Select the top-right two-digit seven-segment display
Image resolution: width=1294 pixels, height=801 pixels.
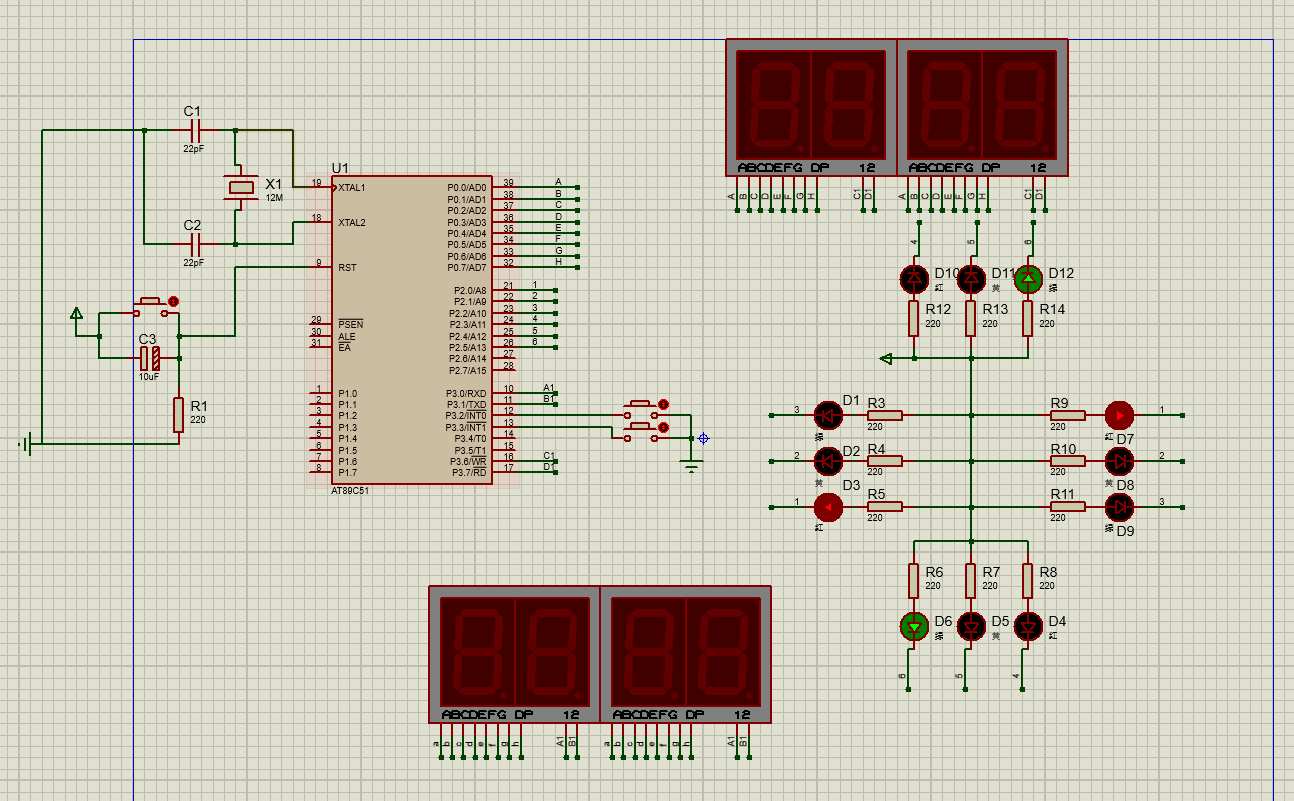tap(982, 108)
